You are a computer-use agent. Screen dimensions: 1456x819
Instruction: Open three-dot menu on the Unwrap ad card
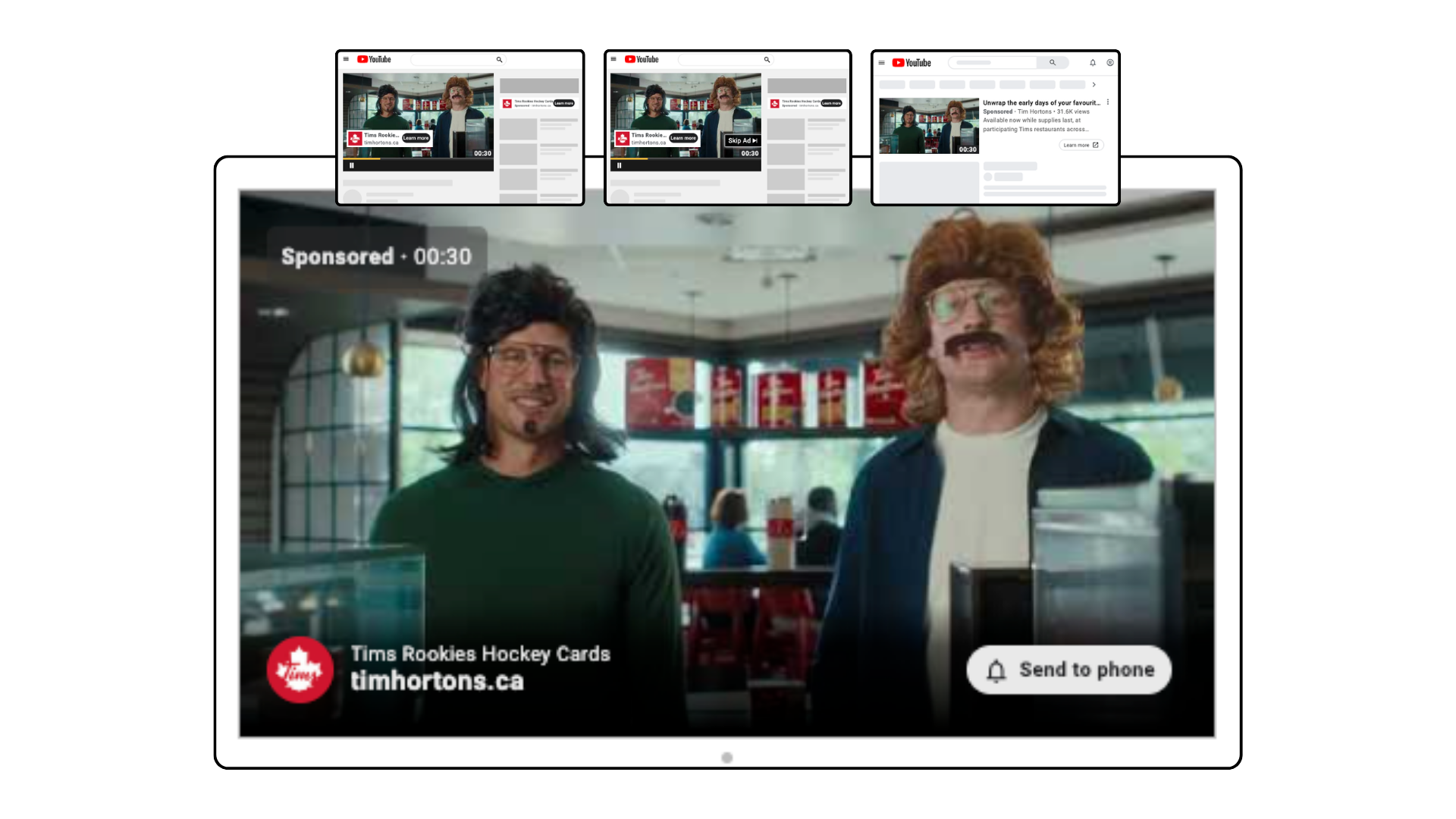pos(1108,102)
